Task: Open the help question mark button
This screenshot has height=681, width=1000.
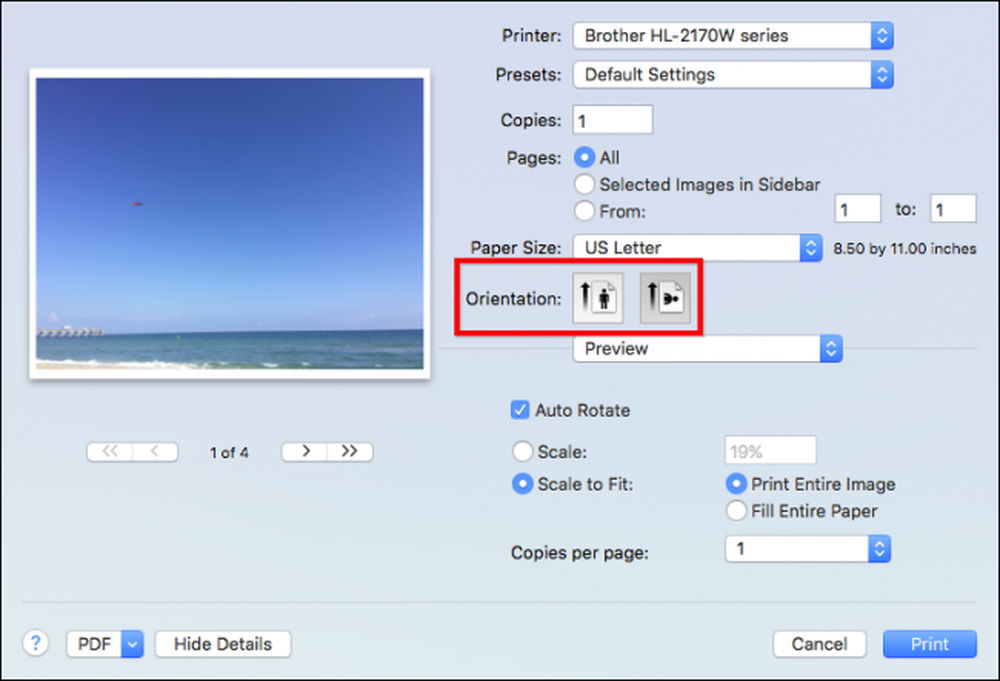Action: click(36, 643)
